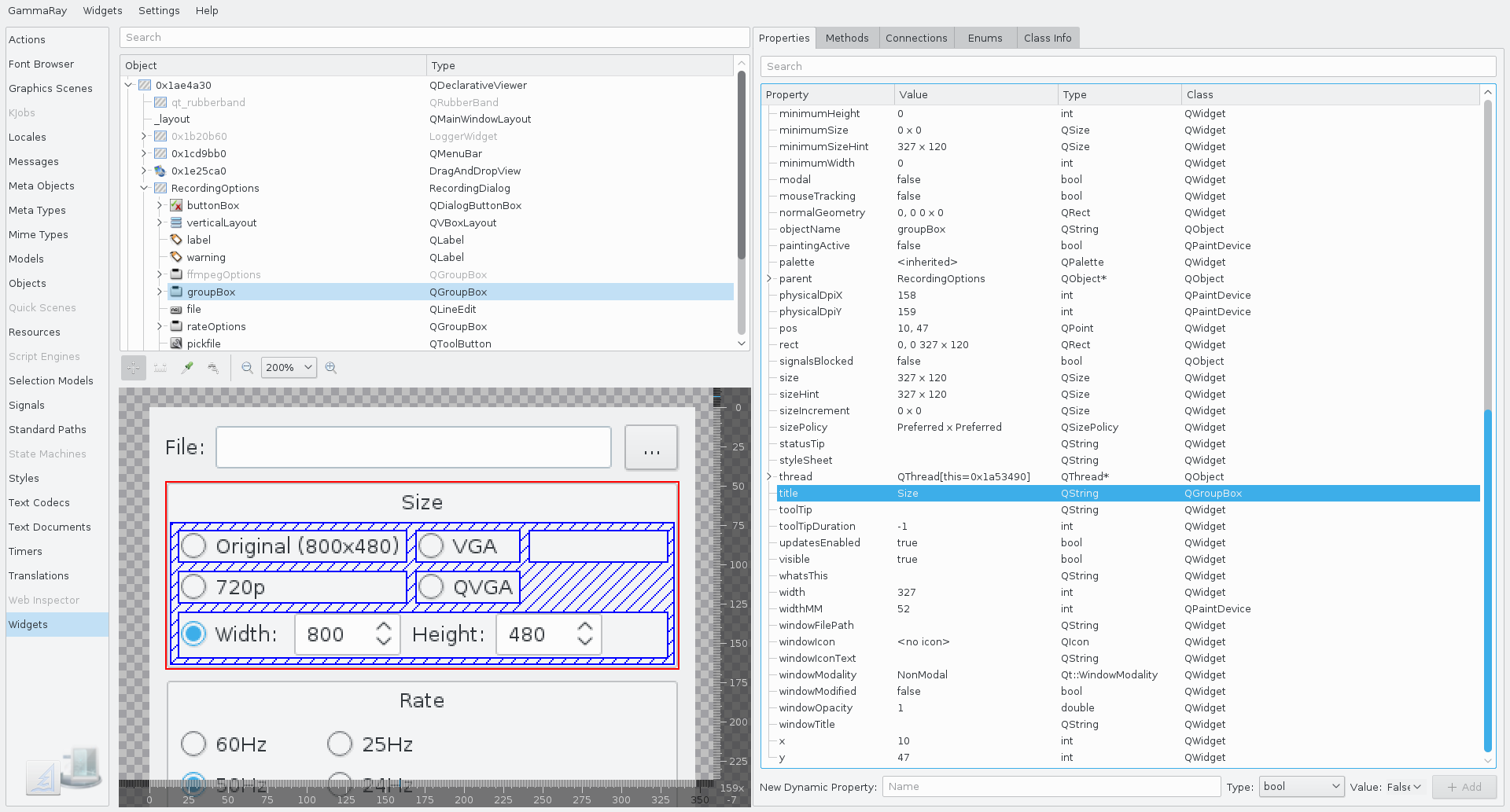Open the dynamic property Type dropdown
Viewport: 1510px width, 812px height.
click(x=1302, y=787)
